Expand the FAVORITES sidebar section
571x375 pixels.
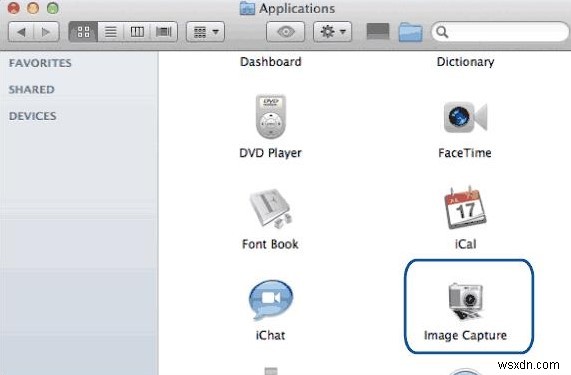click(x=40, y=63)
